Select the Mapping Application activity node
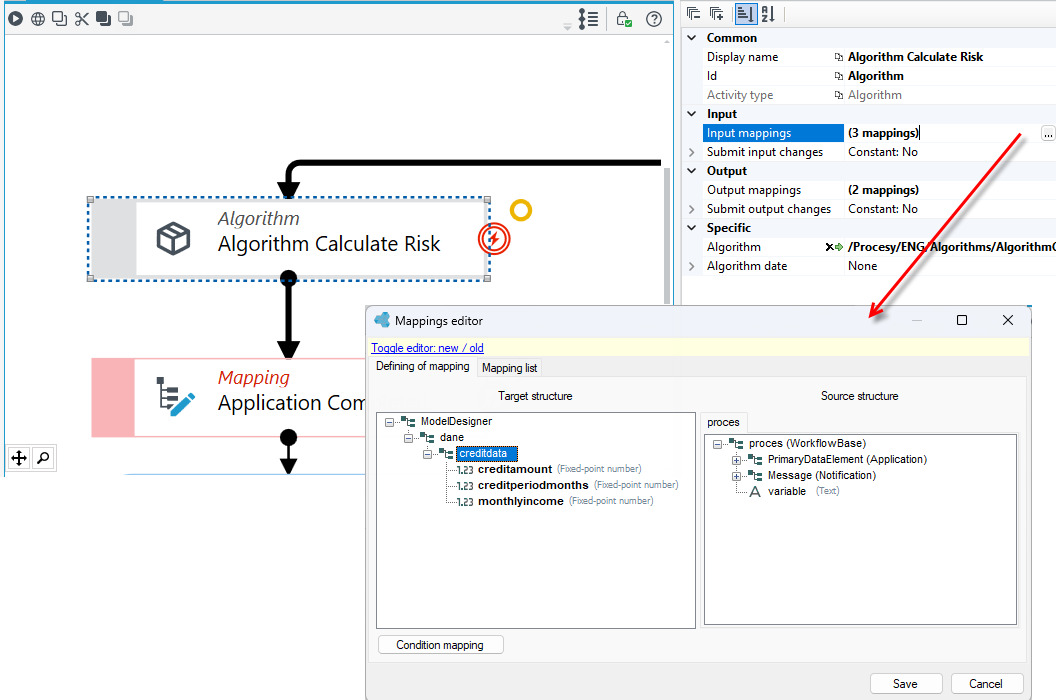Viewport: 1056px width, 700px height. pyautogui.click(x=229, y=397)
